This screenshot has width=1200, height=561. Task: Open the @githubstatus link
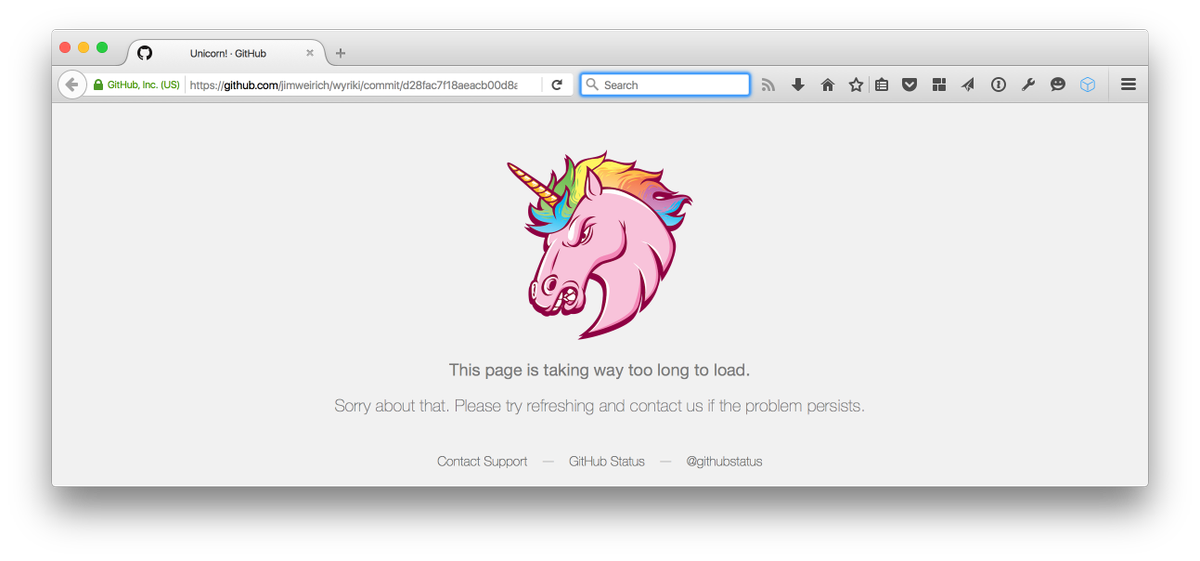(x=724, y=461)
